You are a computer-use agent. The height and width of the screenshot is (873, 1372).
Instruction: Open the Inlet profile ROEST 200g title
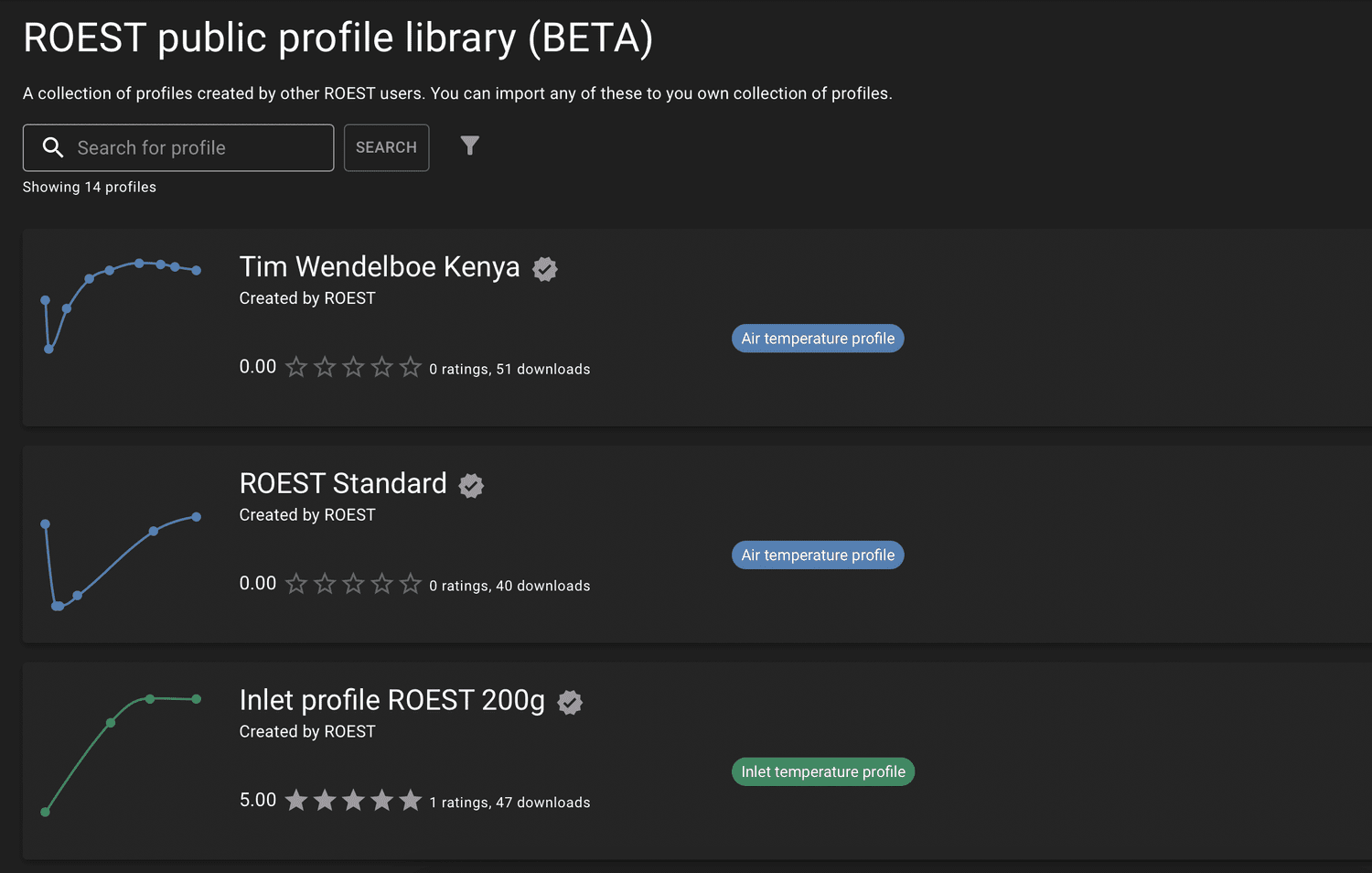point(392,700)
